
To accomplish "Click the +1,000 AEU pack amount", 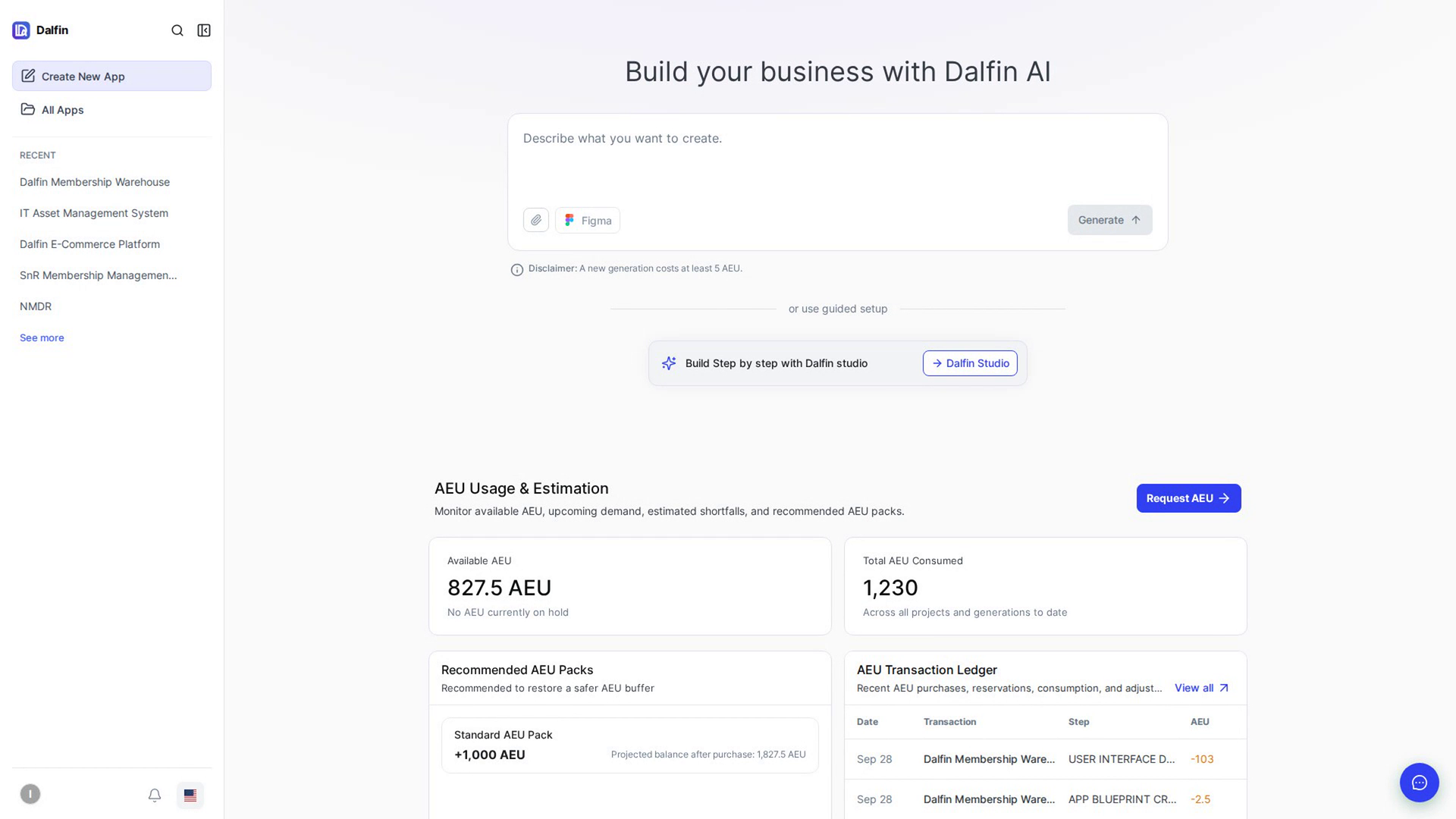I will pos(489,755).
